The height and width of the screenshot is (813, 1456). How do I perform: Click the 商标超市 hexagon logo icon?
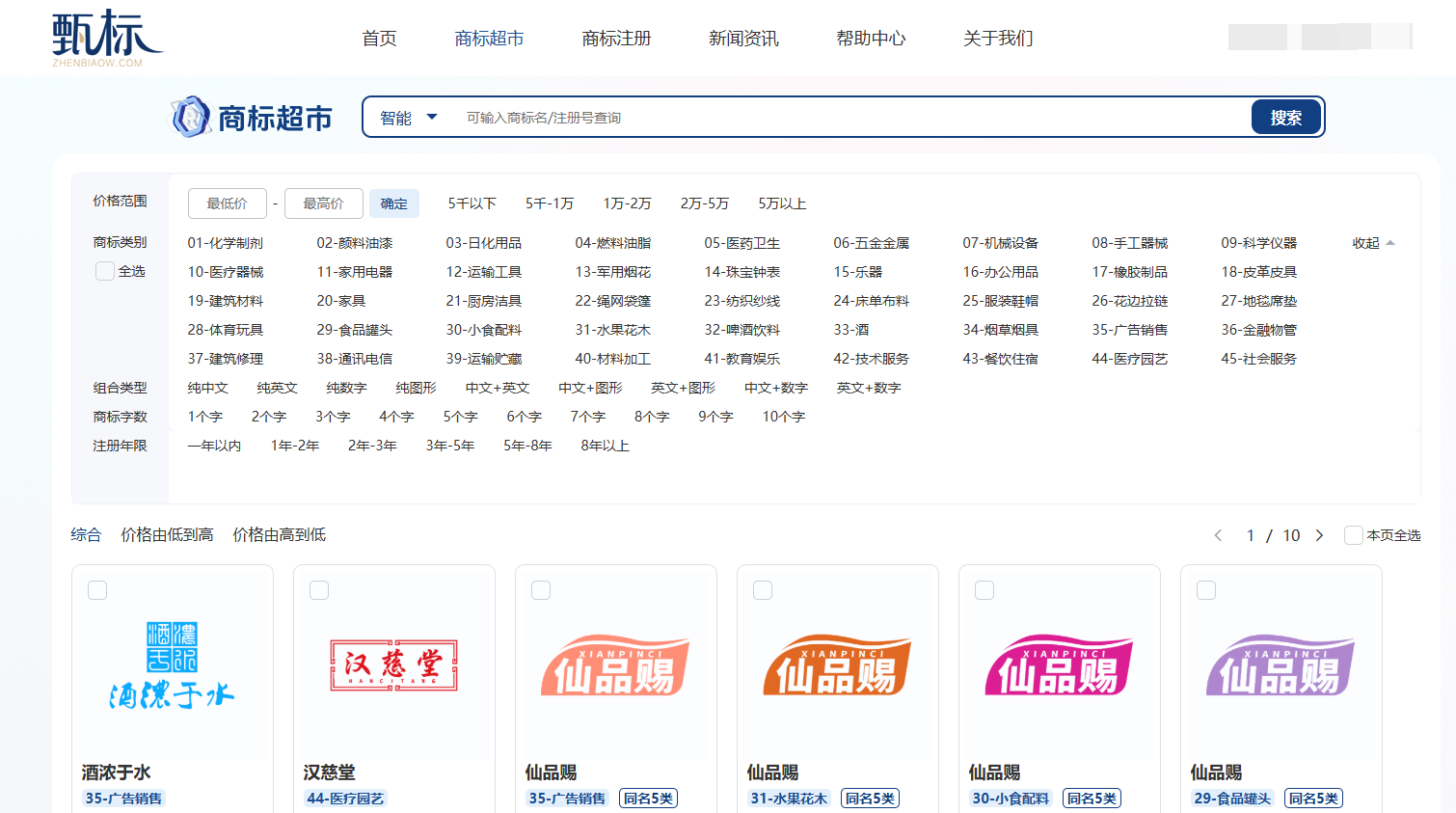(191, 117)
